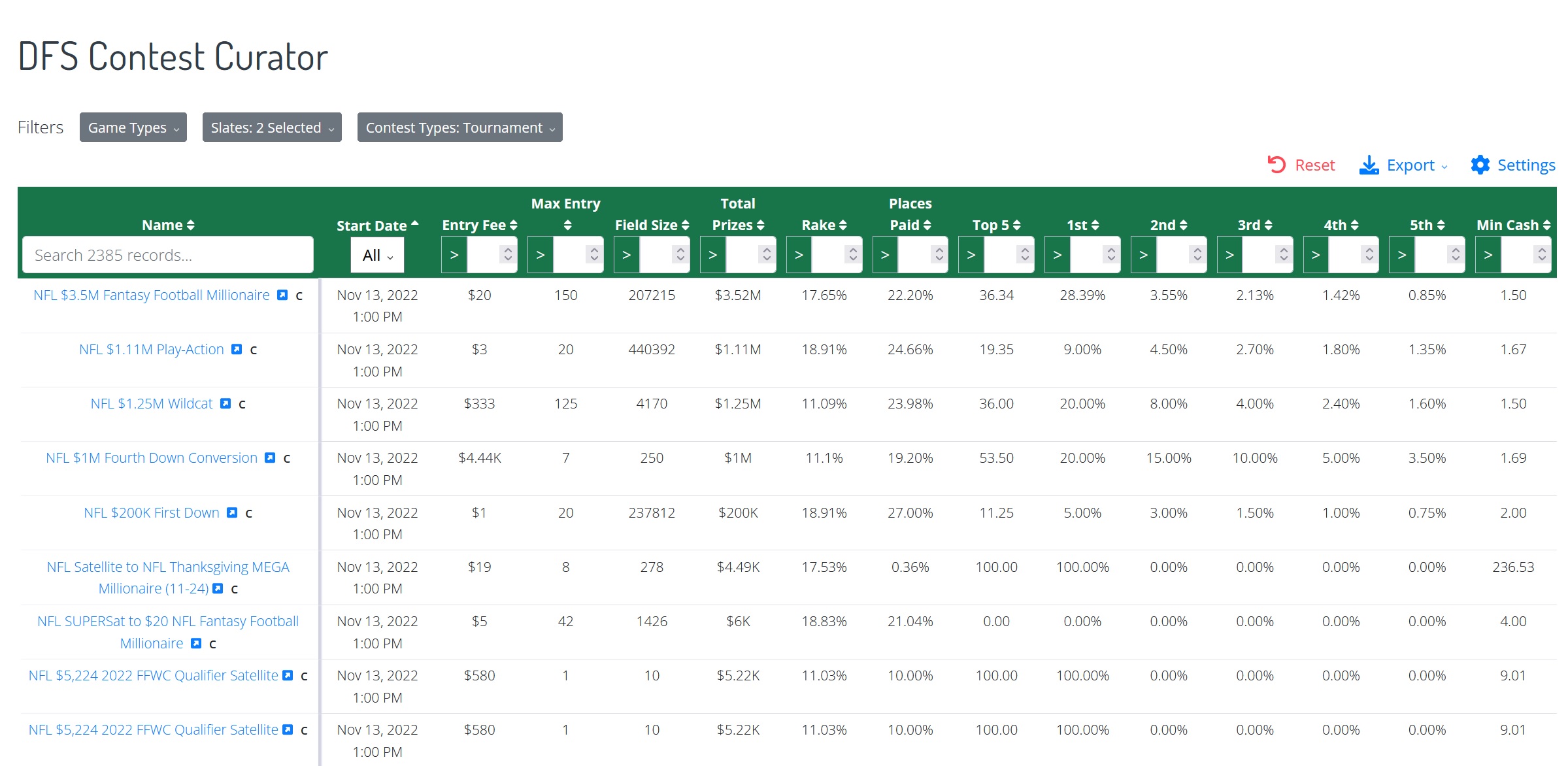The width and height of the screenshot is (1568, 766).
Task: Sort table by Max Entry column
Action: pos(566,214)
